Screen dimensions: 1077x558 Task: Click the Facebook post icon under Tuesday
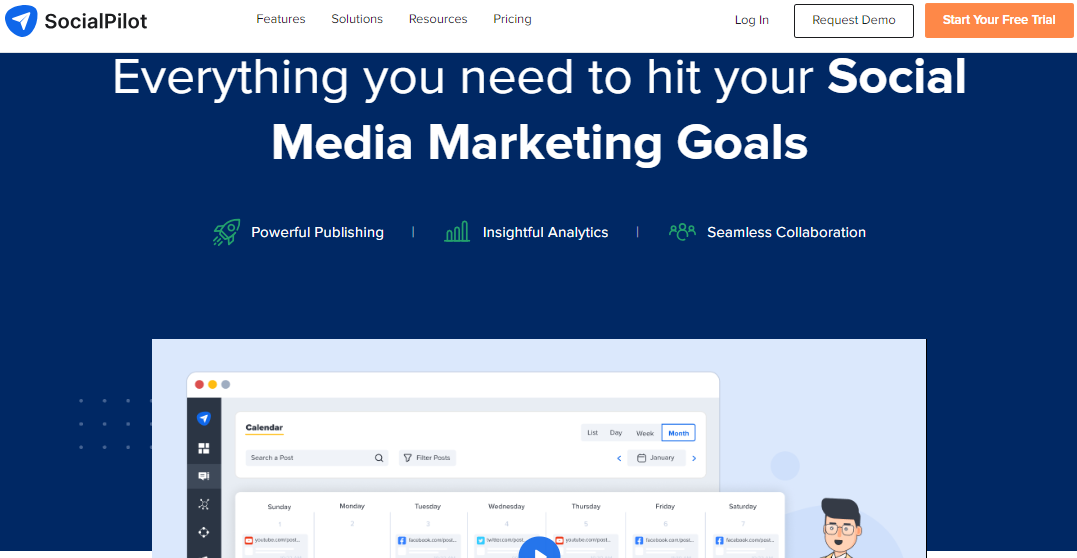coord(402,541)
